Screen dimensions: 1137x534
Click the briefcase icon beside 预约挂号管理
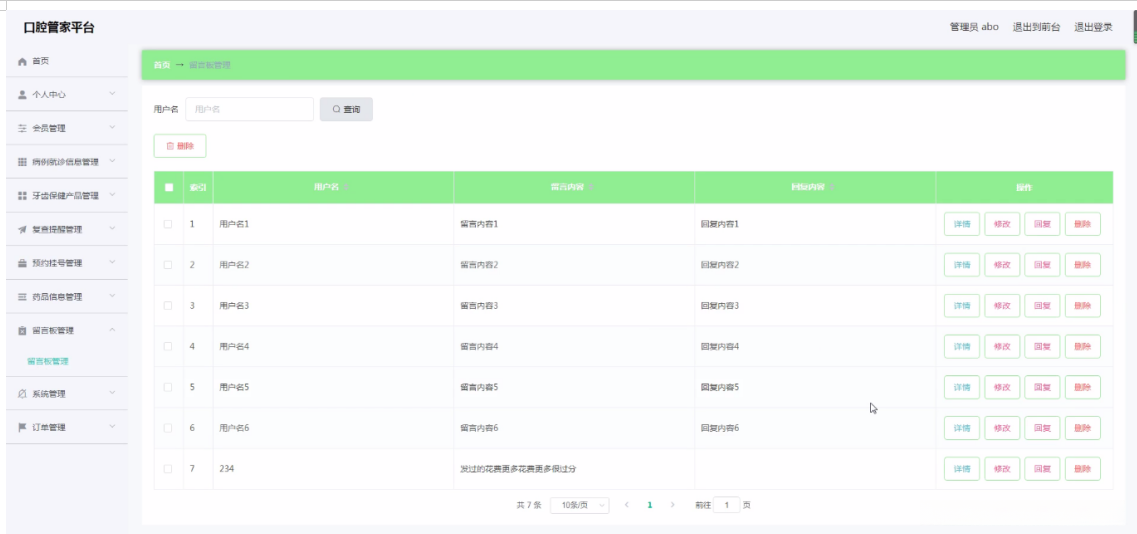click(22, 263)
